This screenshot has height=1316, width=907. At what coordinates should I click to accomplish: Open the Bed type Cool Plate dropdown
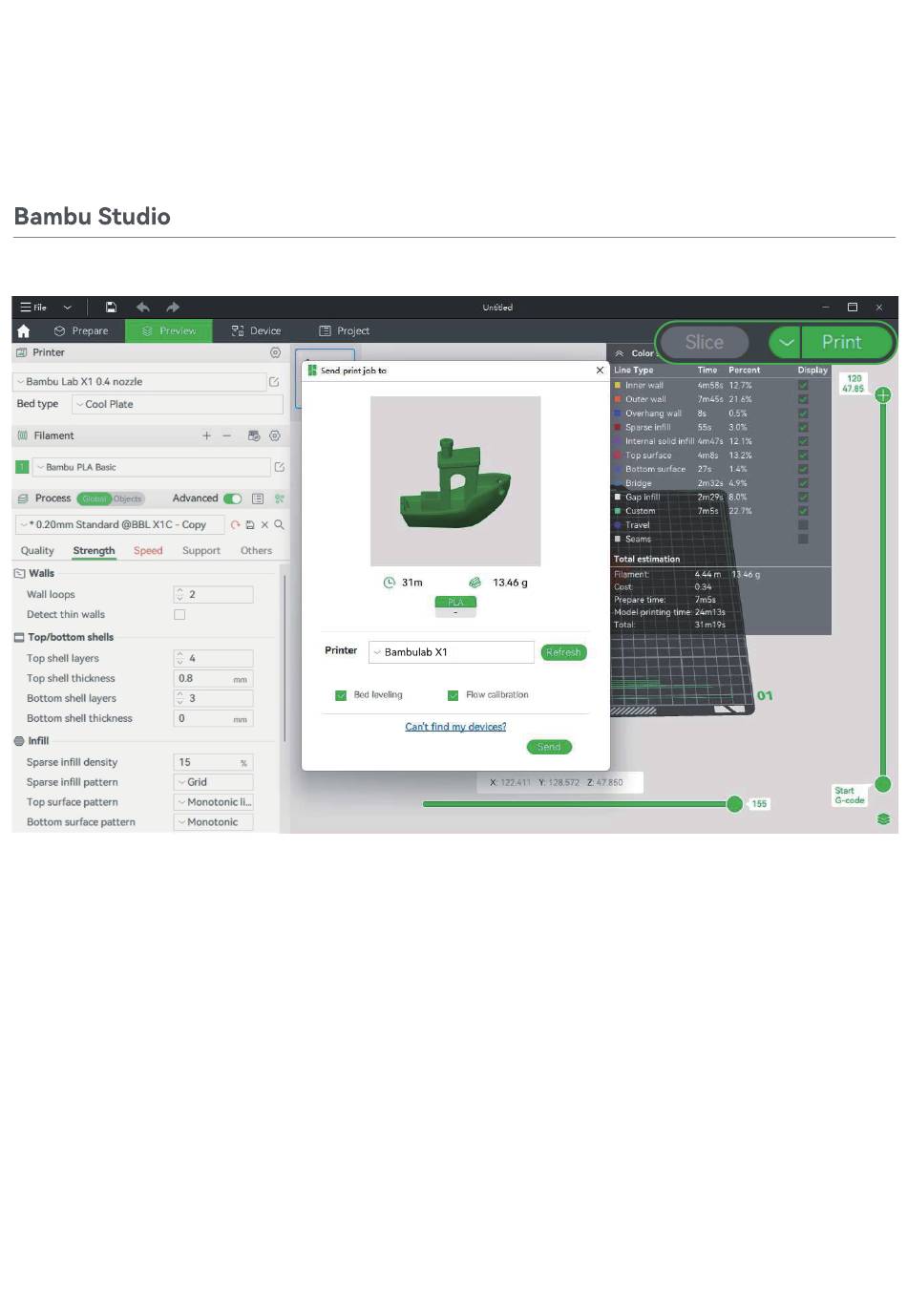coord(178,405)
